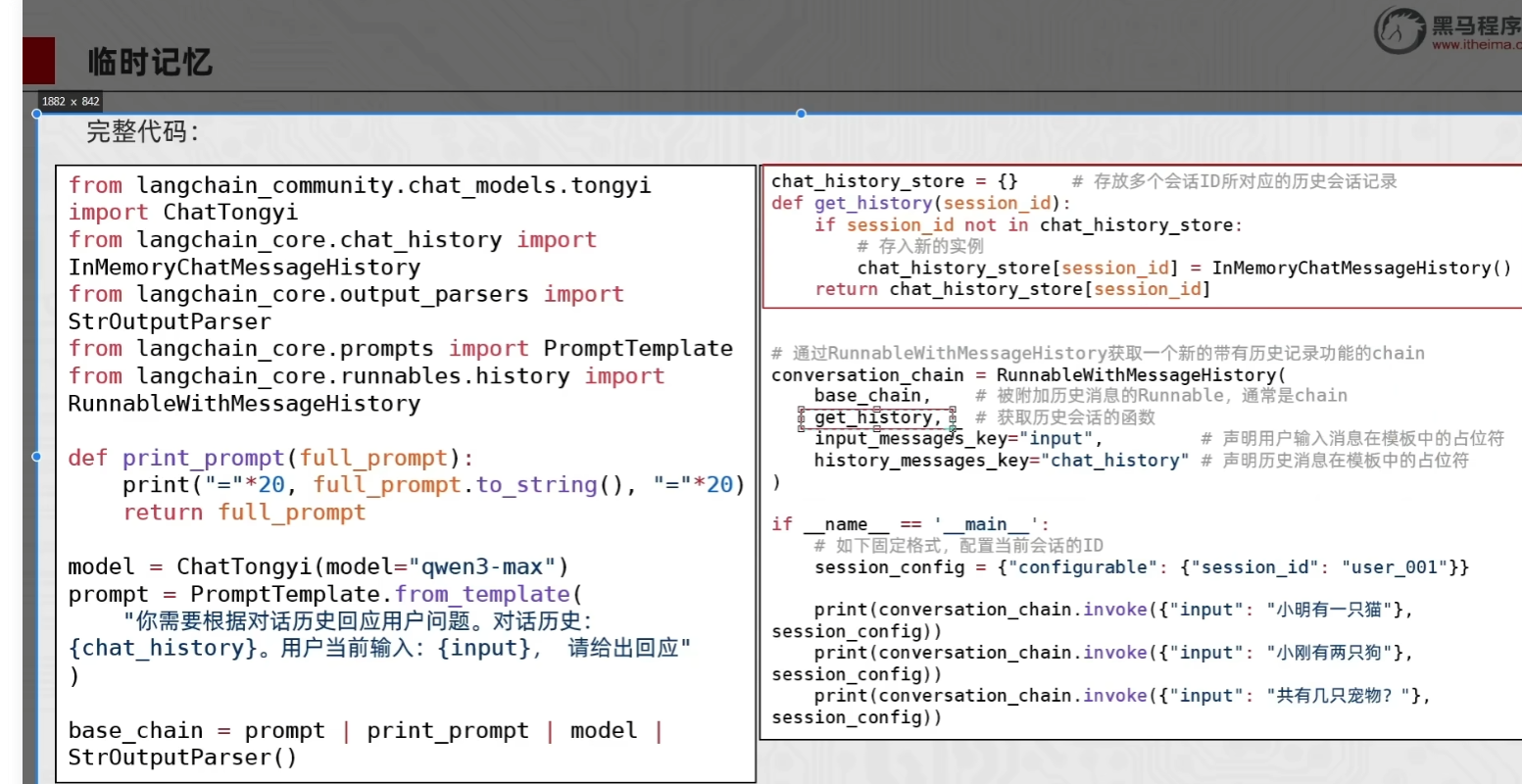
Task: Click the 'def print_prompt(full_prompt):' line
Action: (270, 458)
